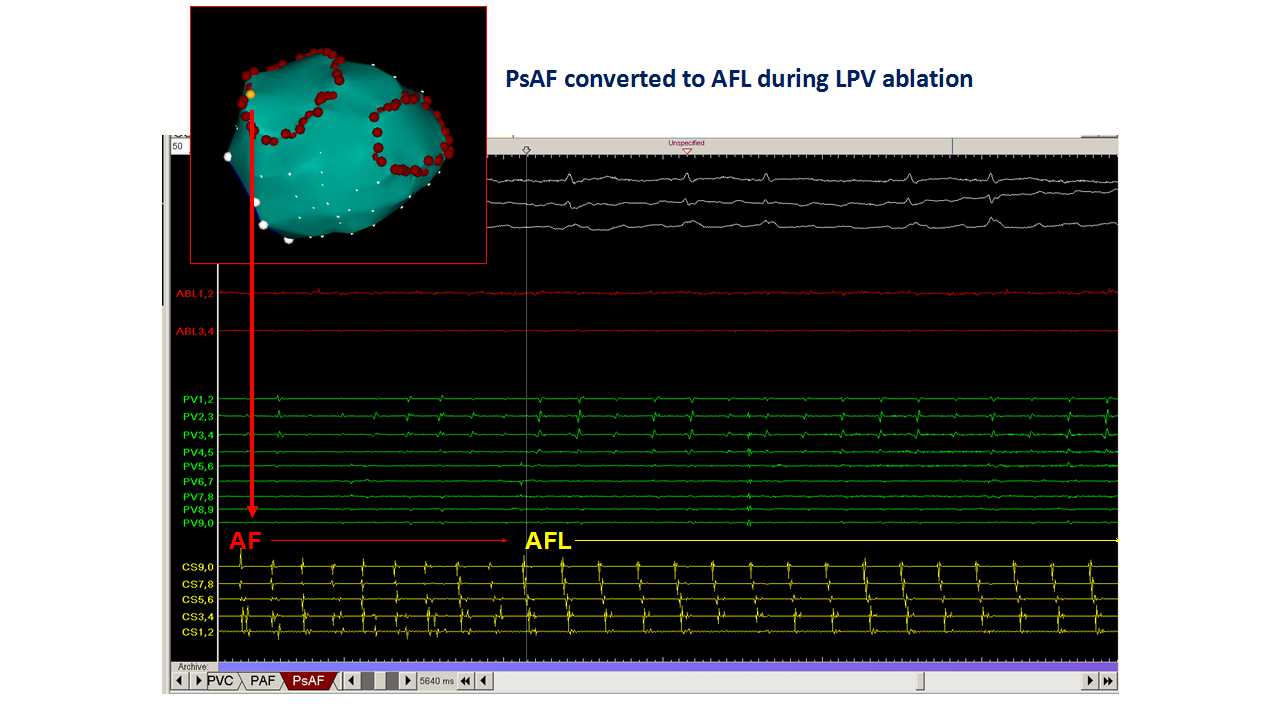Click the horizontal scrollbar thumb

click(x=920, y=681)
